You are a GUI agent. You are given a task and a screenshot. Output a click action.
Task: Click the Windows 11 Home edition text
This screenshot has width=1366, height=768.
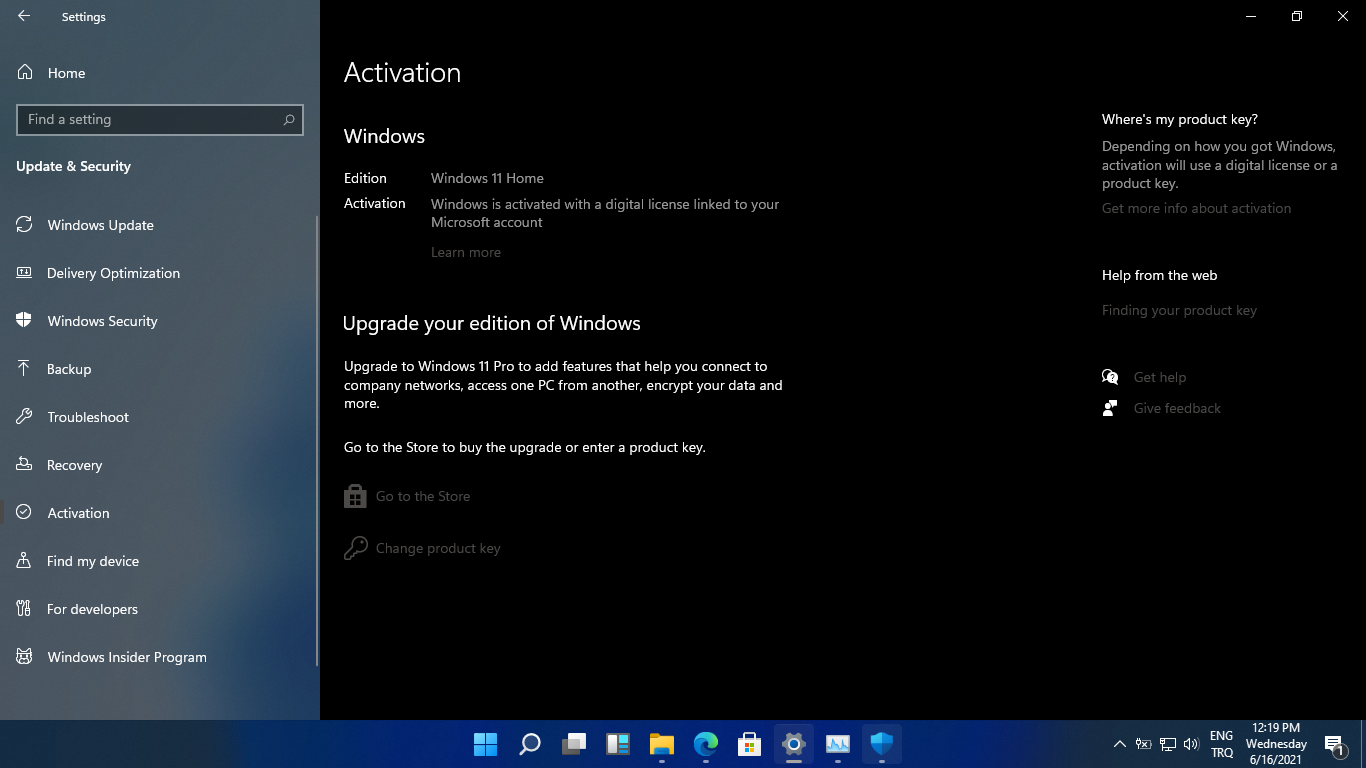click(487, 178)
